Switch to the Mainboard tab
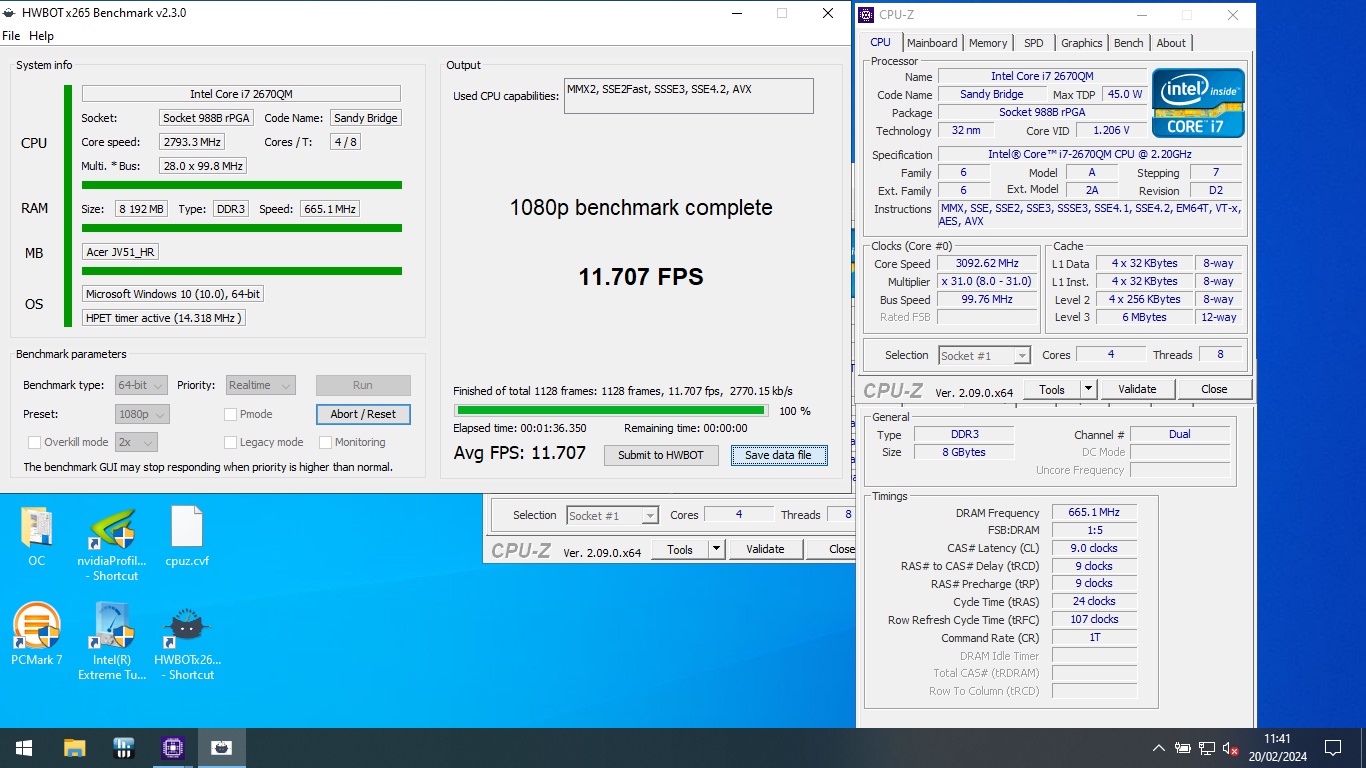Screen dimensions: 1366x768 point(932,43)
